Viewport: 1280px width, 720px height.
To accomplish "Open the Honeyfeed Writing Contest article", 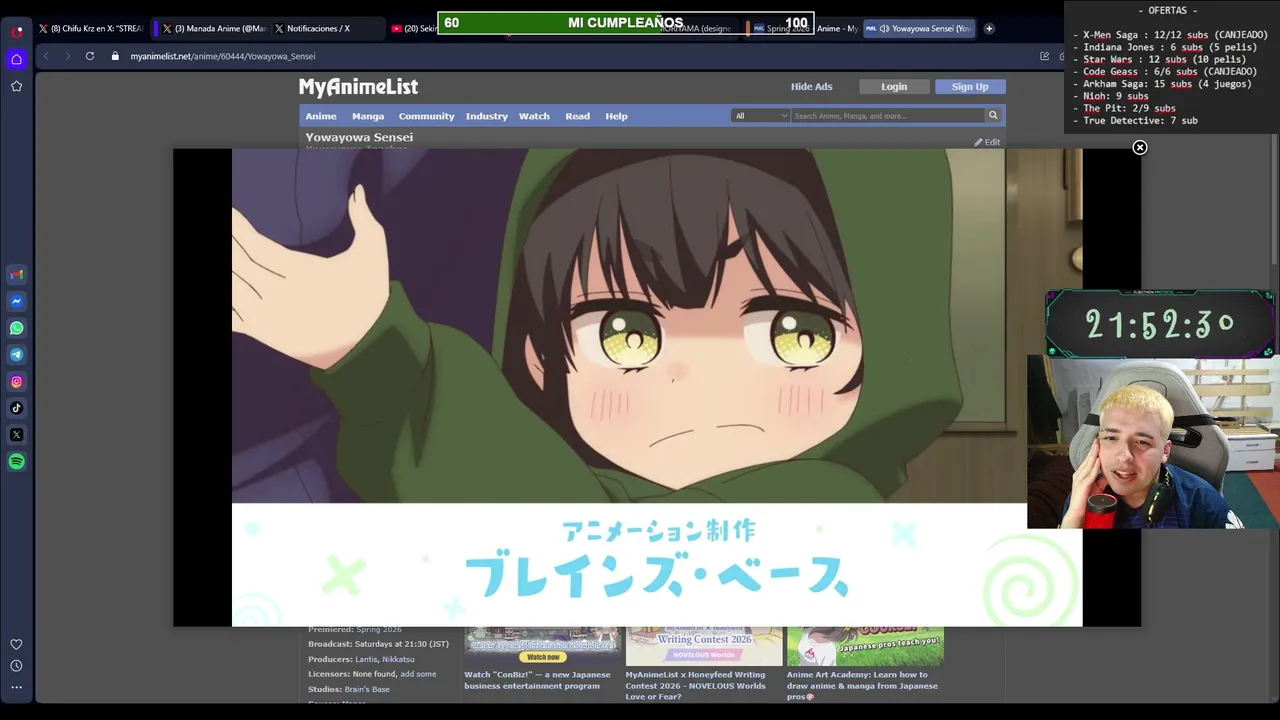I will (x=695, y=686).
